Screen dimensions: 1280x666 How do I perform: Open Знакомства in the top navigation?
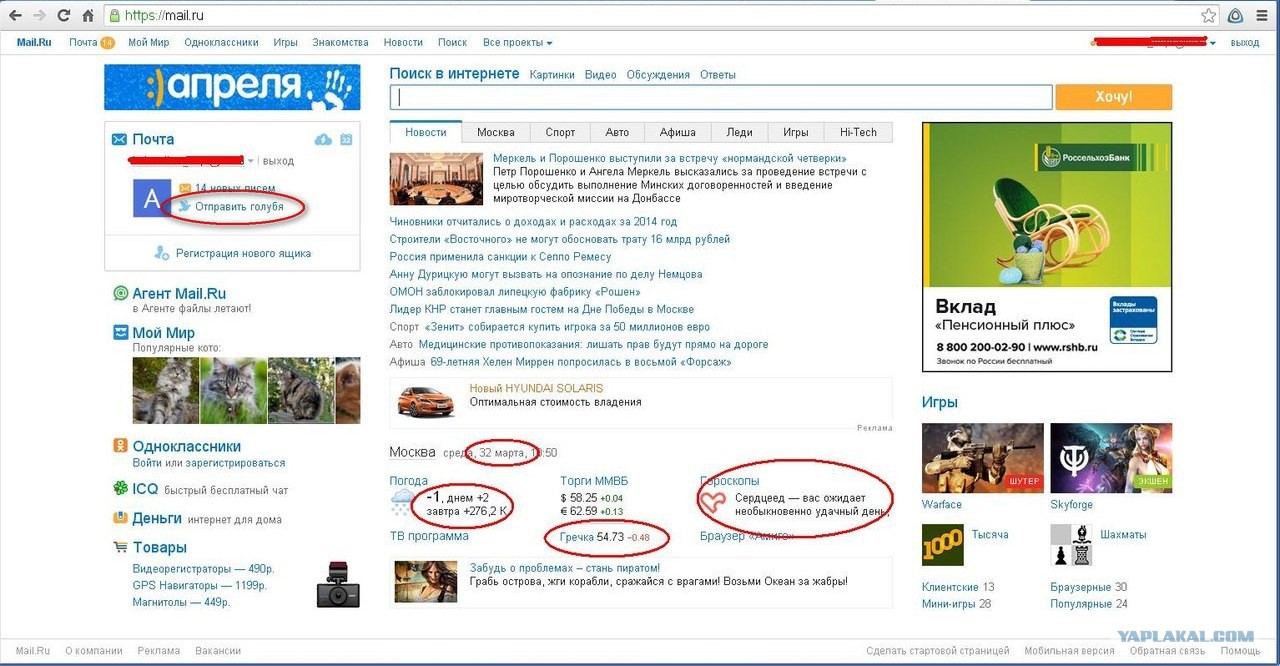[x=340, y=43]
